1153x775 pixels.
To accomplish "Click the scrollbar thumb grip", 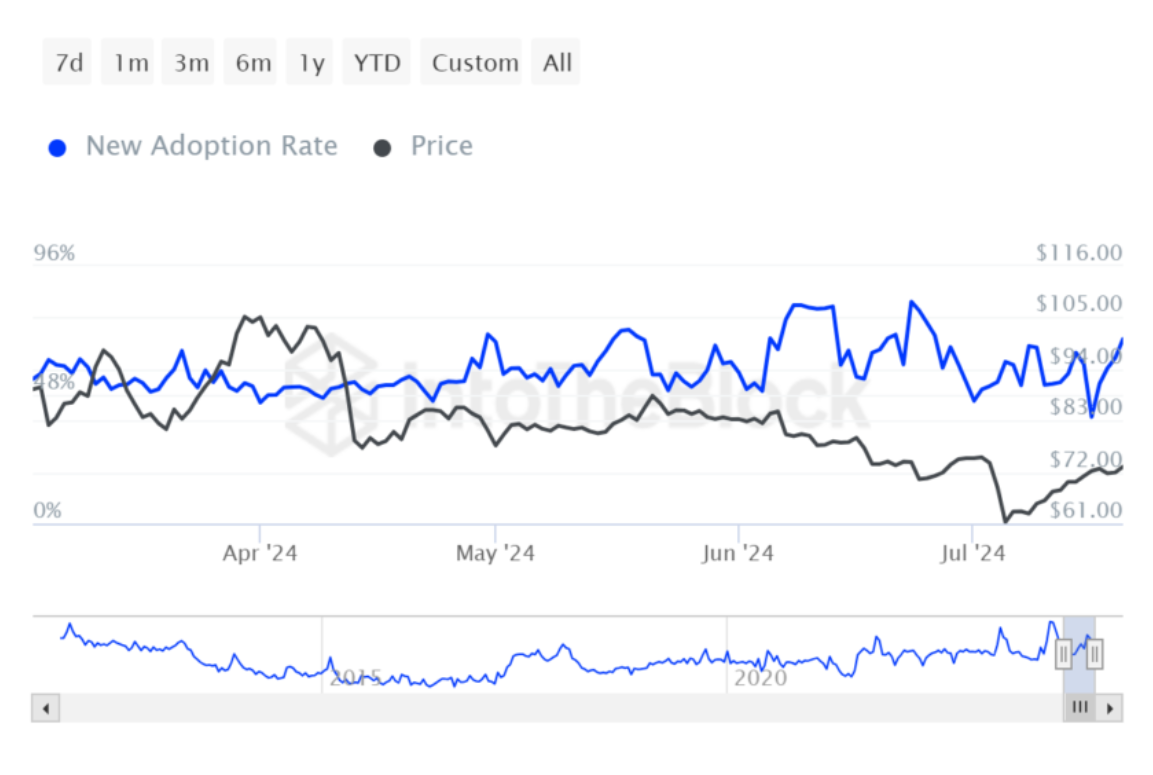I will click(1079, 707).
